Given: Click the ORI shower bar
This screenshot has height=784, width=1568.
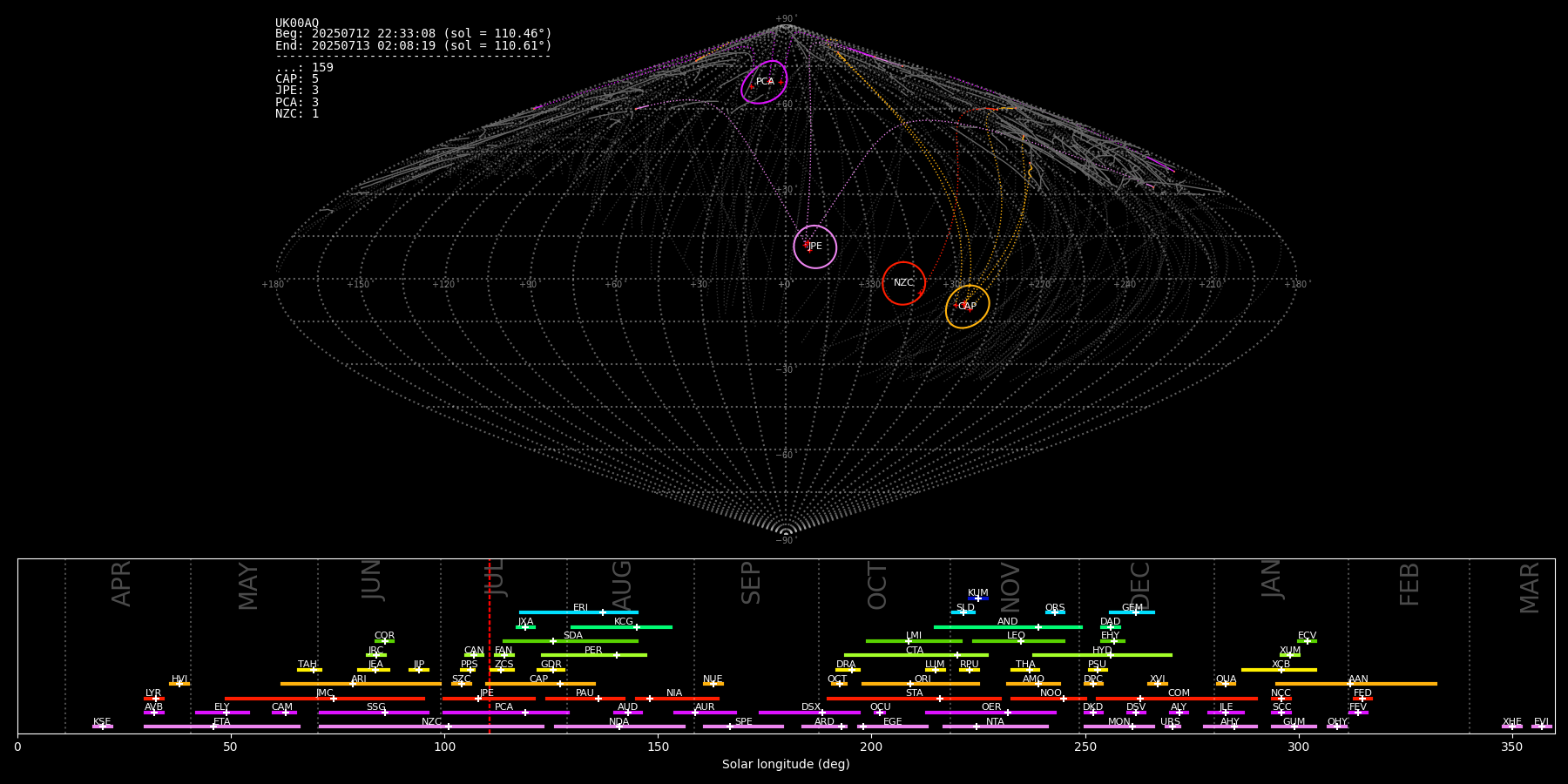Looking at the screenshot, I should (921, 684).
